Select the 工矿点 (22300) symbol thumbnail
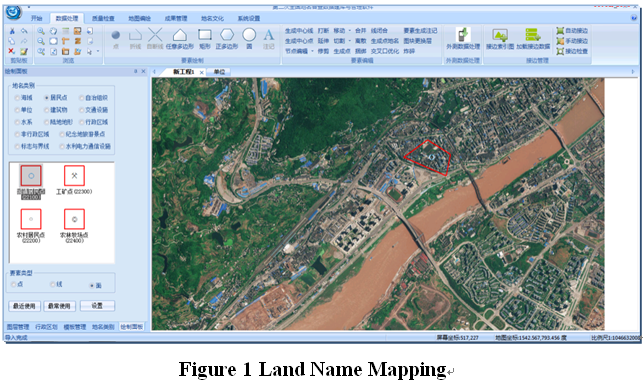This screenshot has height=382, width=643. point(74,176)
